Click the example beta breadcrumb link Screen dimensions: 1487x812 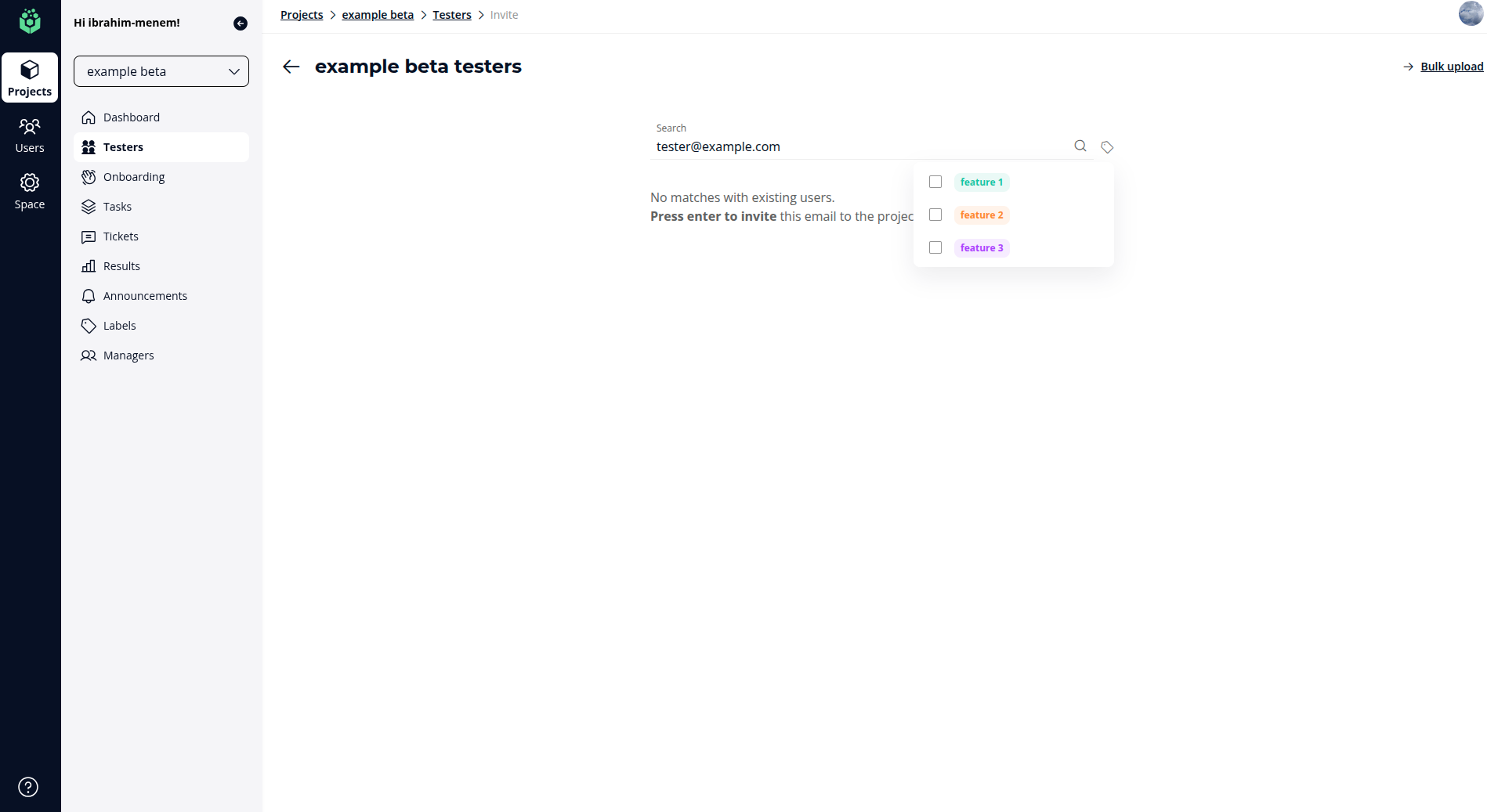coord(378,15)
